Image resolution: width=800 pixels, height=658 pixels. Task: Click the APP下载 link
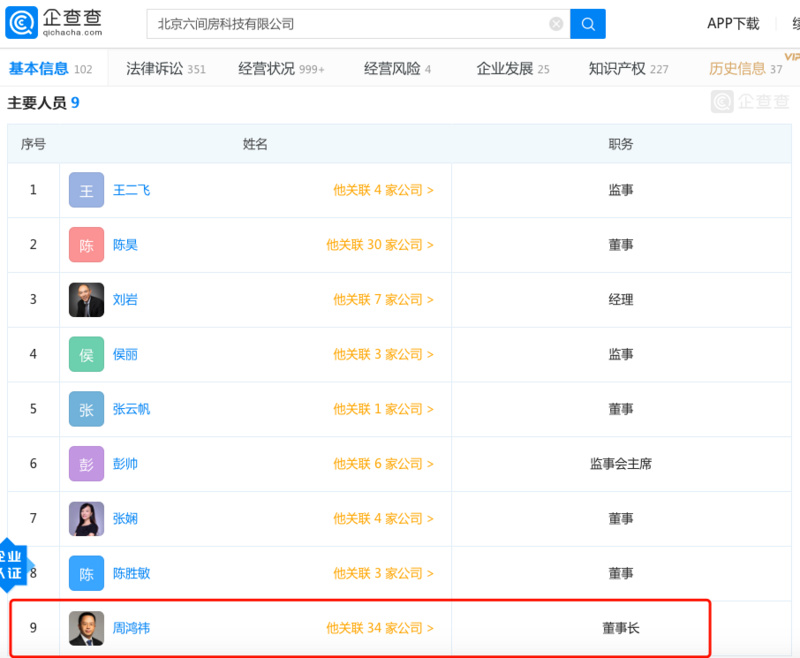(733, 24)
